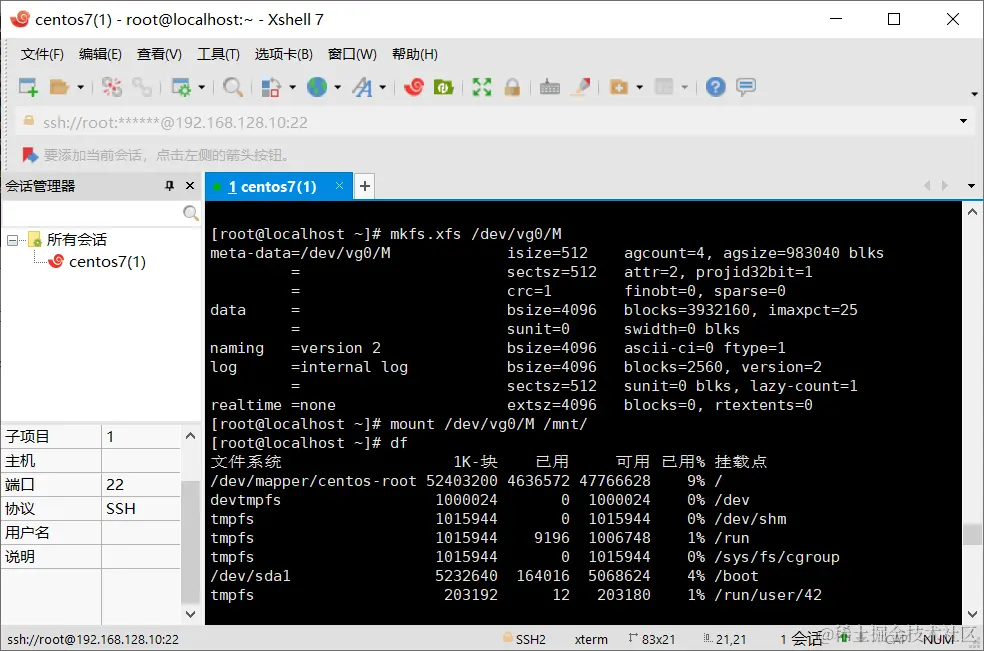Viewport: 984px width, 651px height.
Task: Toggle full screen with green arrows icon
Action: point(482,87)
